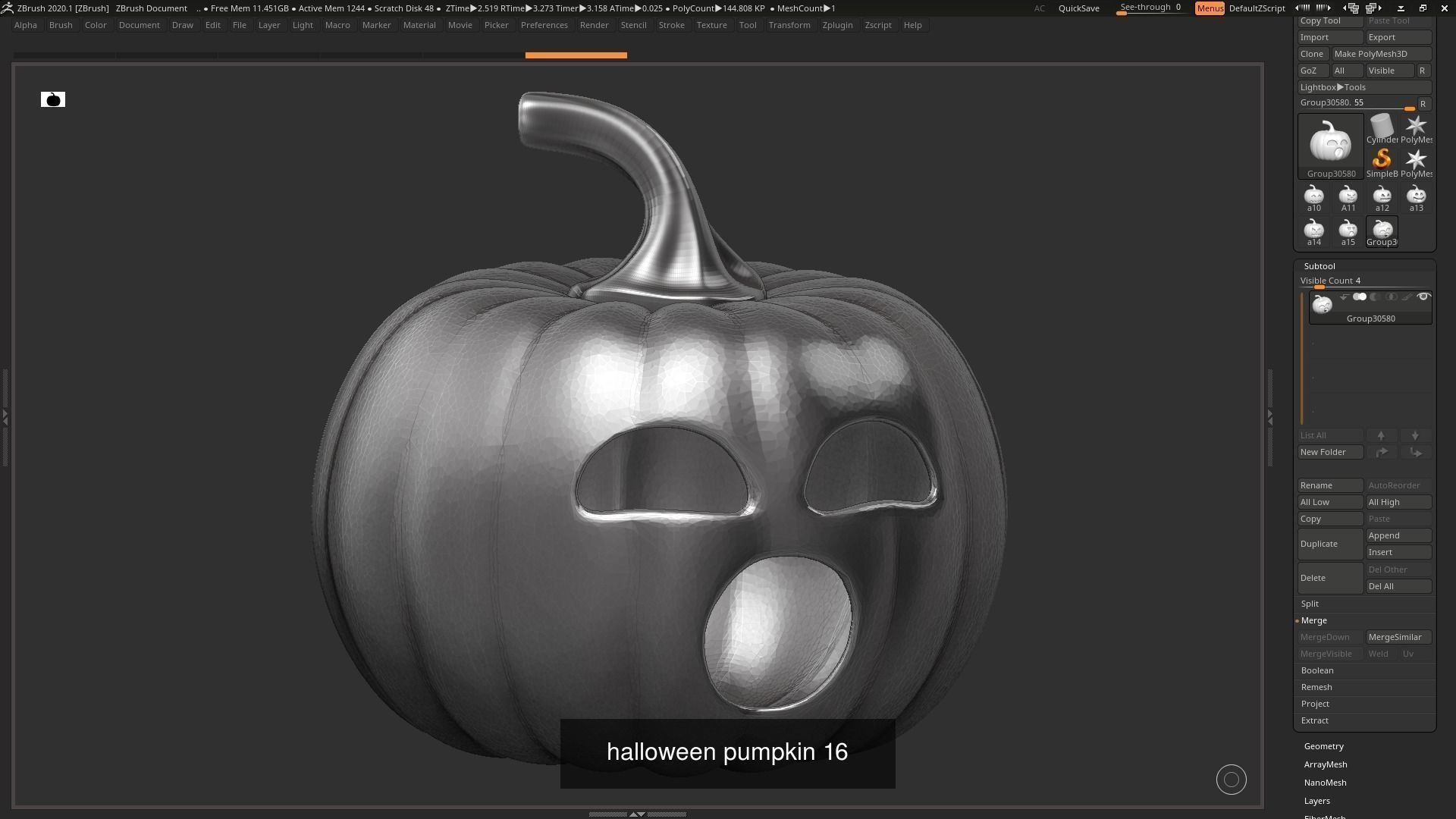The image size is (1456, 819).
Task: Expand the NanoMesh palette
Action: coord(1326,783)
